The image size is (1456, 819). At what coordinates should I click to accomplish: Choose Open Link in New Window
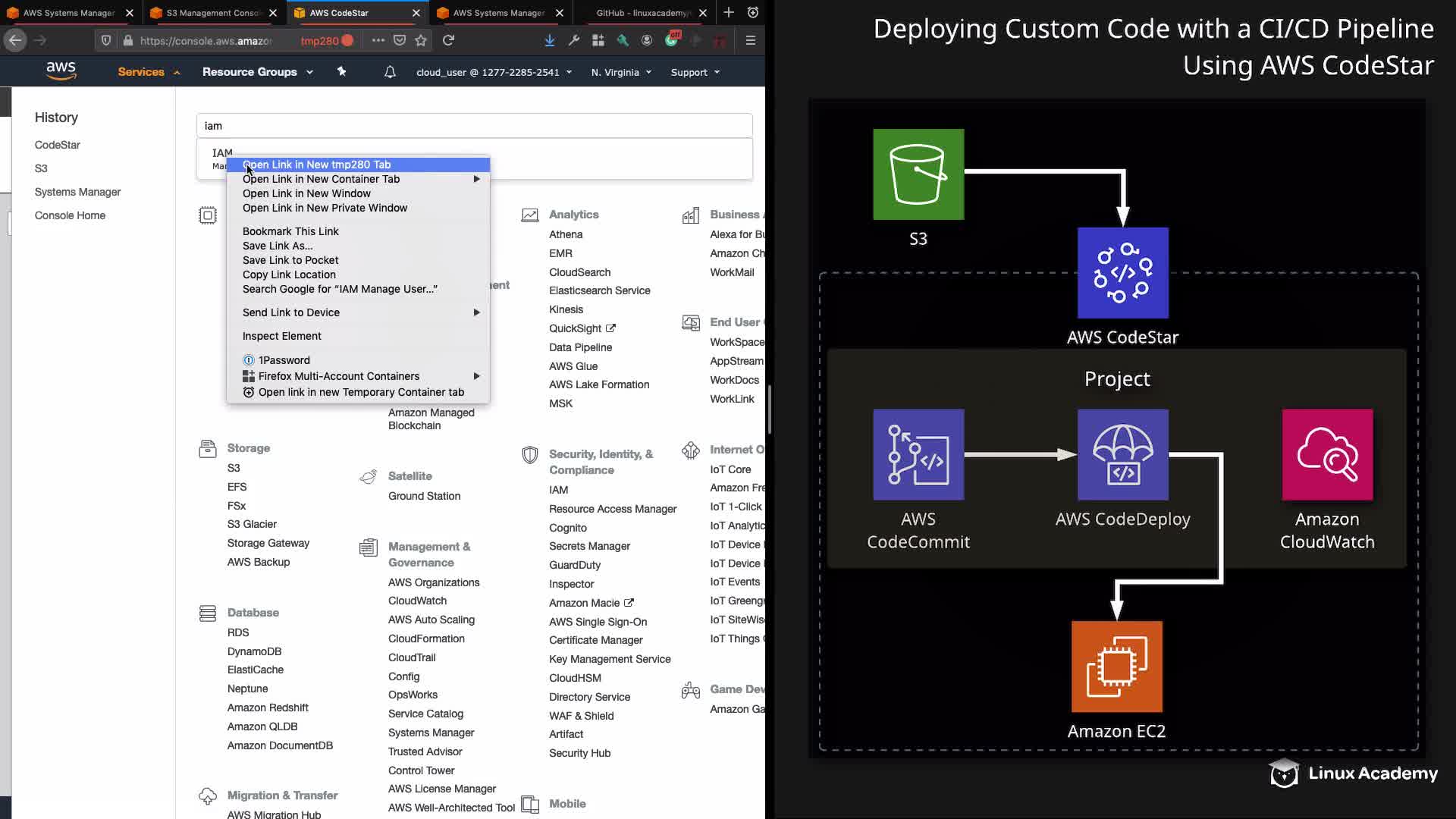pyautogui.click(x=306, y=193)
